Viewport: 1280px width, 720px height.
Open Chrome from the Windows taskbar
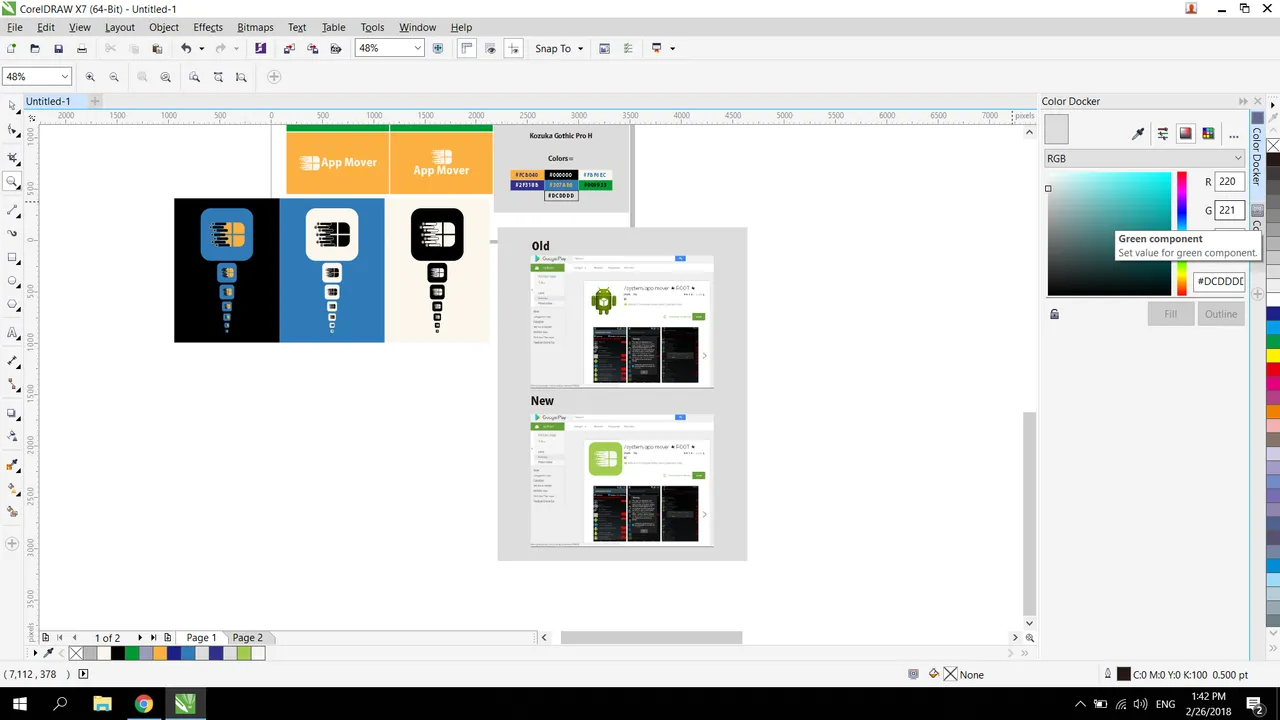click(x=143, y=704)
